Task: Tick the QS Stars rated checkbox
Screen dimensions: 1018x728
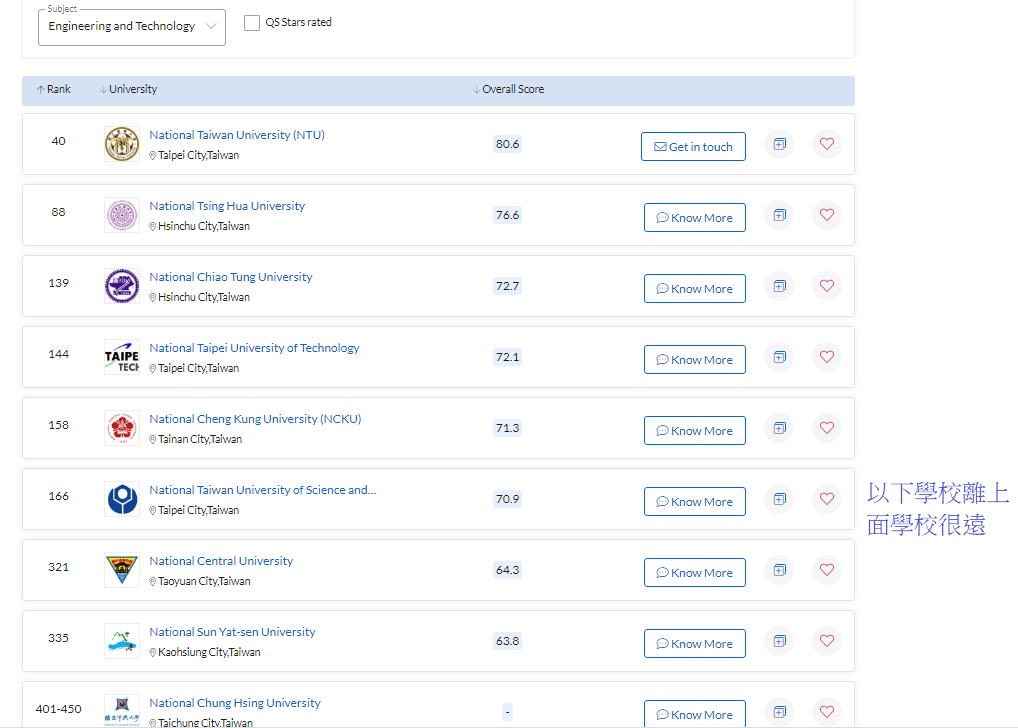Action: coord(252,23)
